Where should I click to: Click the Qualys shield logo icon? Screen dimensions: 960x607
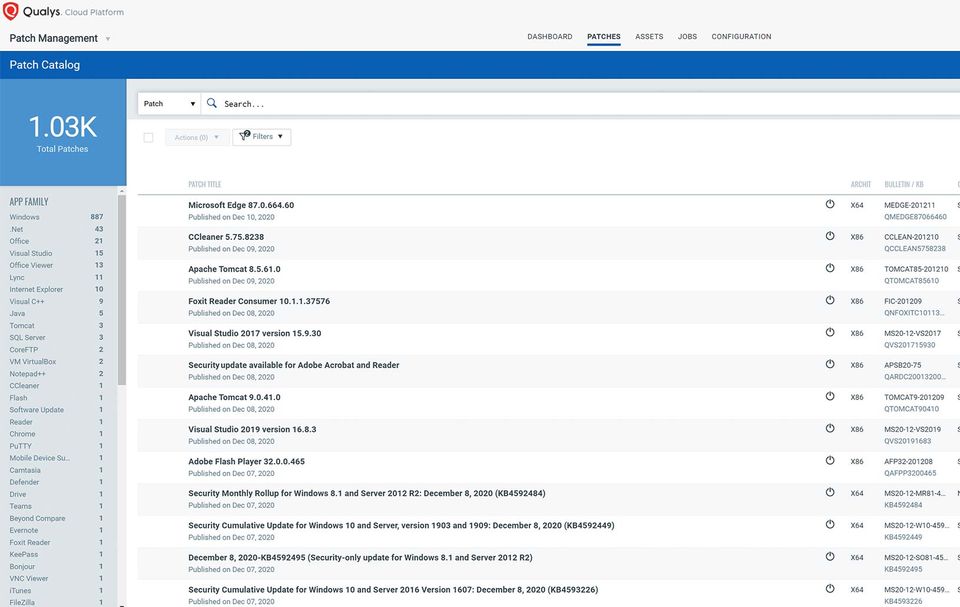pyautogui.click(x=10, y=11)
